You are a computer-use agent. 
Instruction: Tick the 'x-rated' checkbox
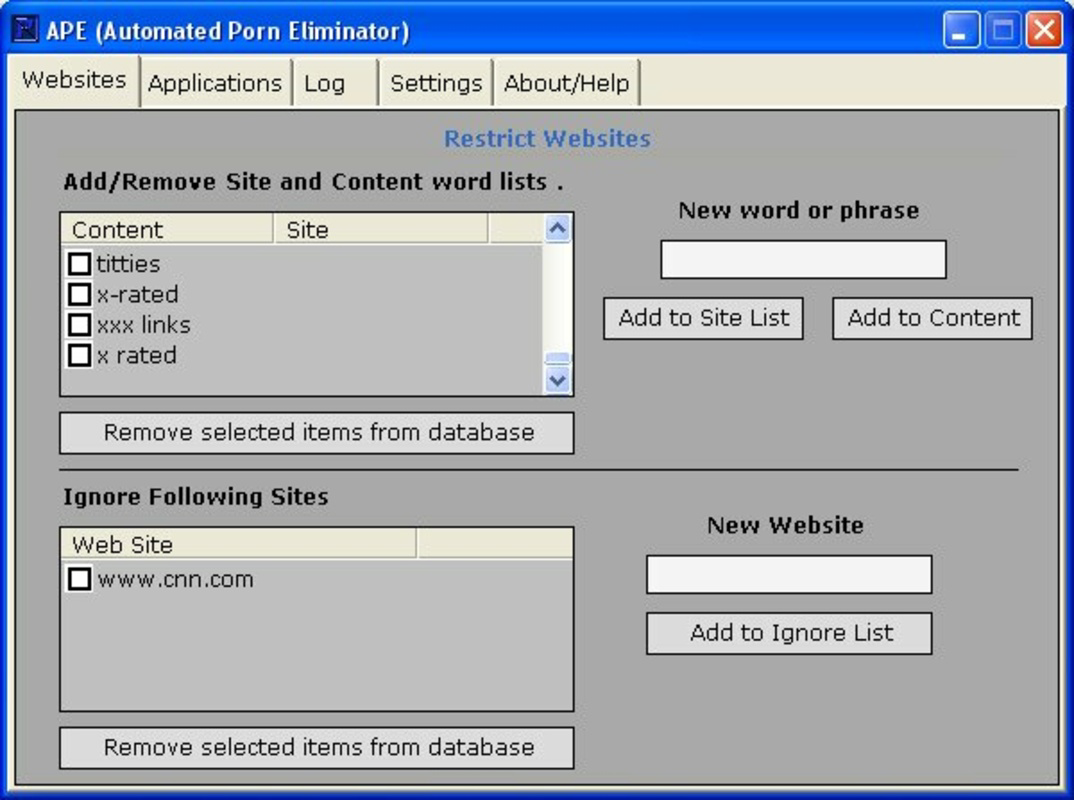[79, 295]
